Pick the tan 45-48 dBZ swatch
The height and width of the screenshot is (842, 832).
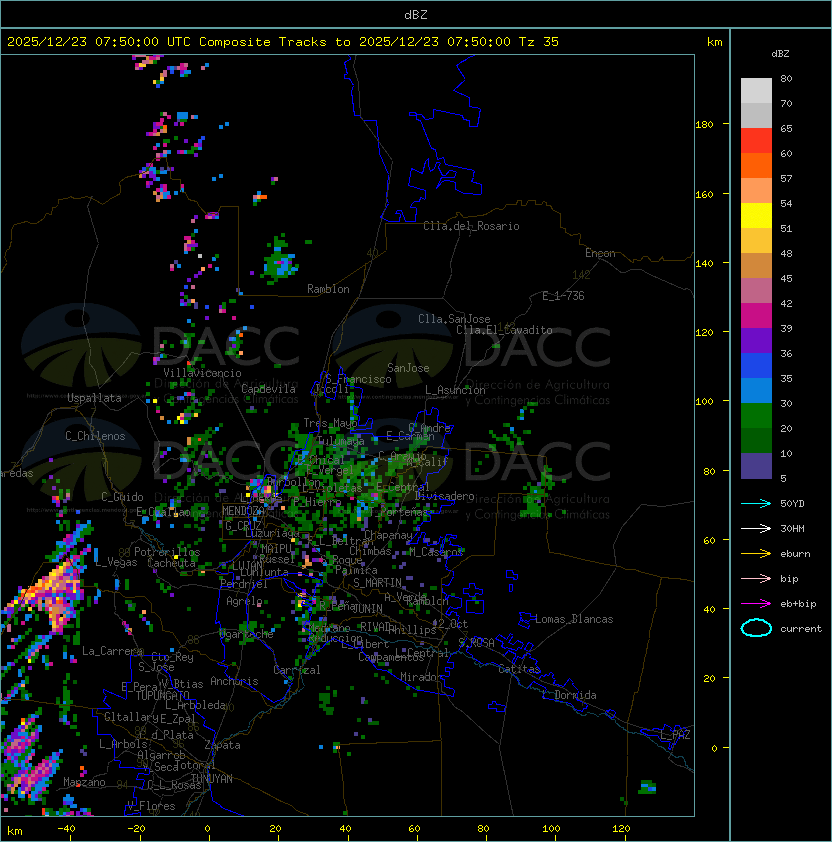click(756, 266)
